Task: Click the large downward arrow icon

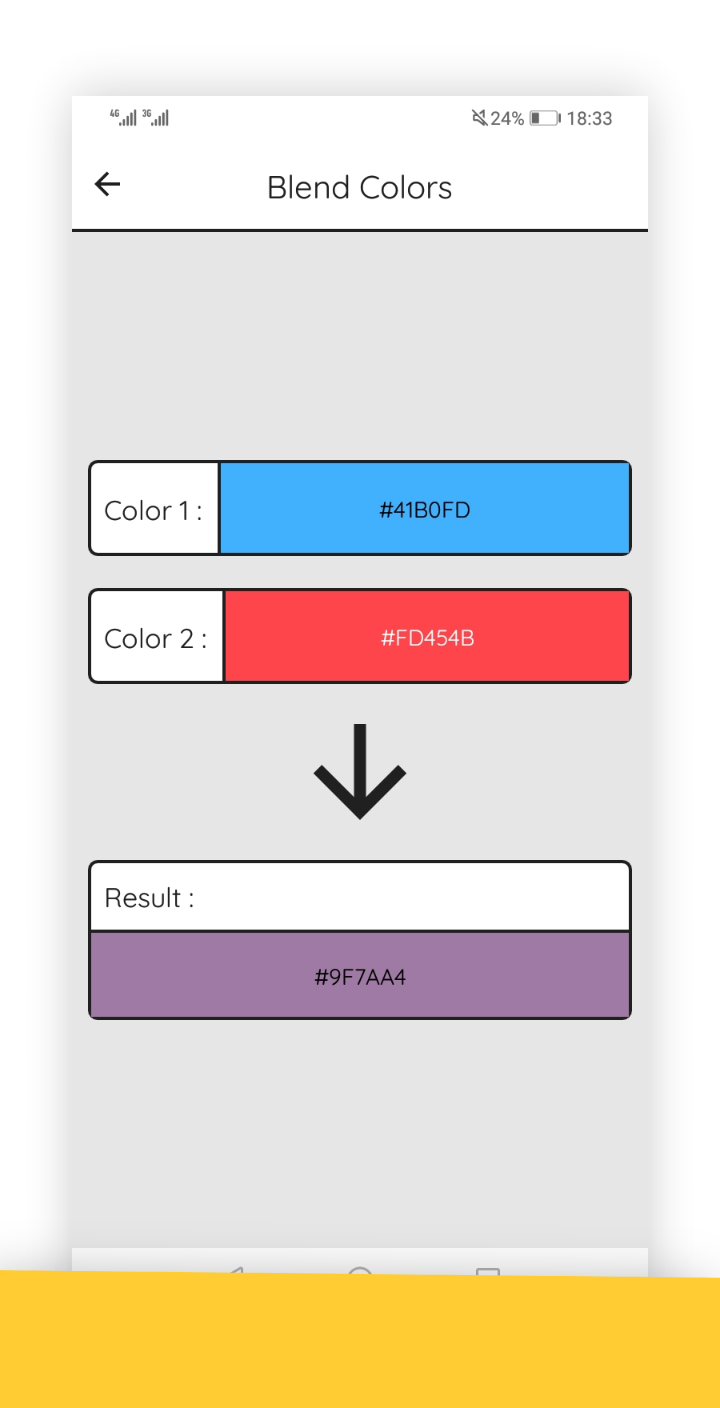Action: 360,772
